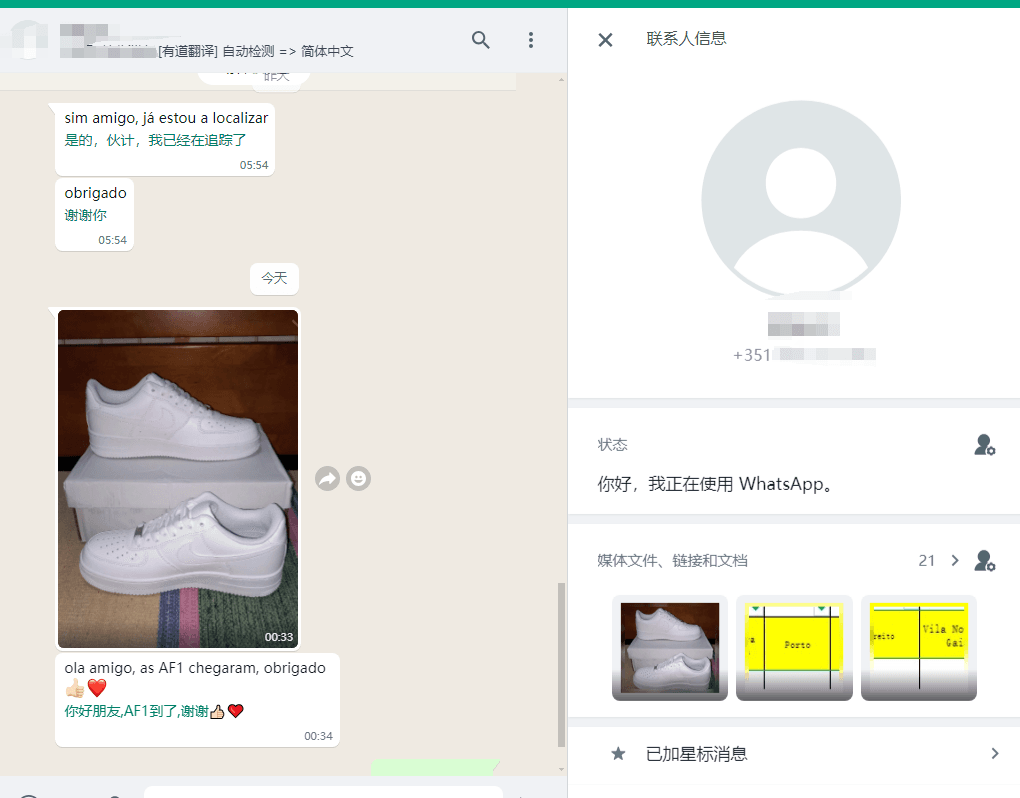Click the privacy icon in media section
The height and width of the screenshot is (798, 1020).
point(984,561)
